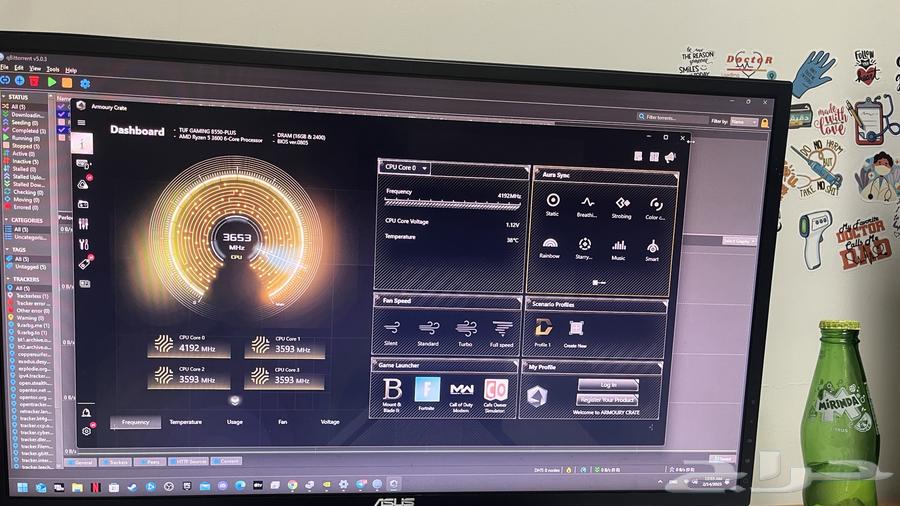This screenshot has height=506, width=900.
Task: Open qBittorrent Edit menu
Action: 19,68
